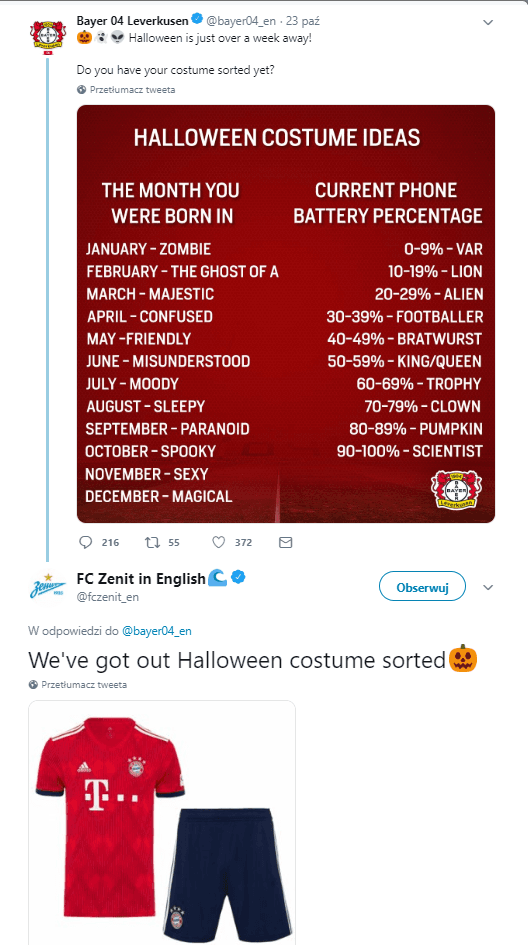Send the tweet via direct message envelope

click(286, 542)
